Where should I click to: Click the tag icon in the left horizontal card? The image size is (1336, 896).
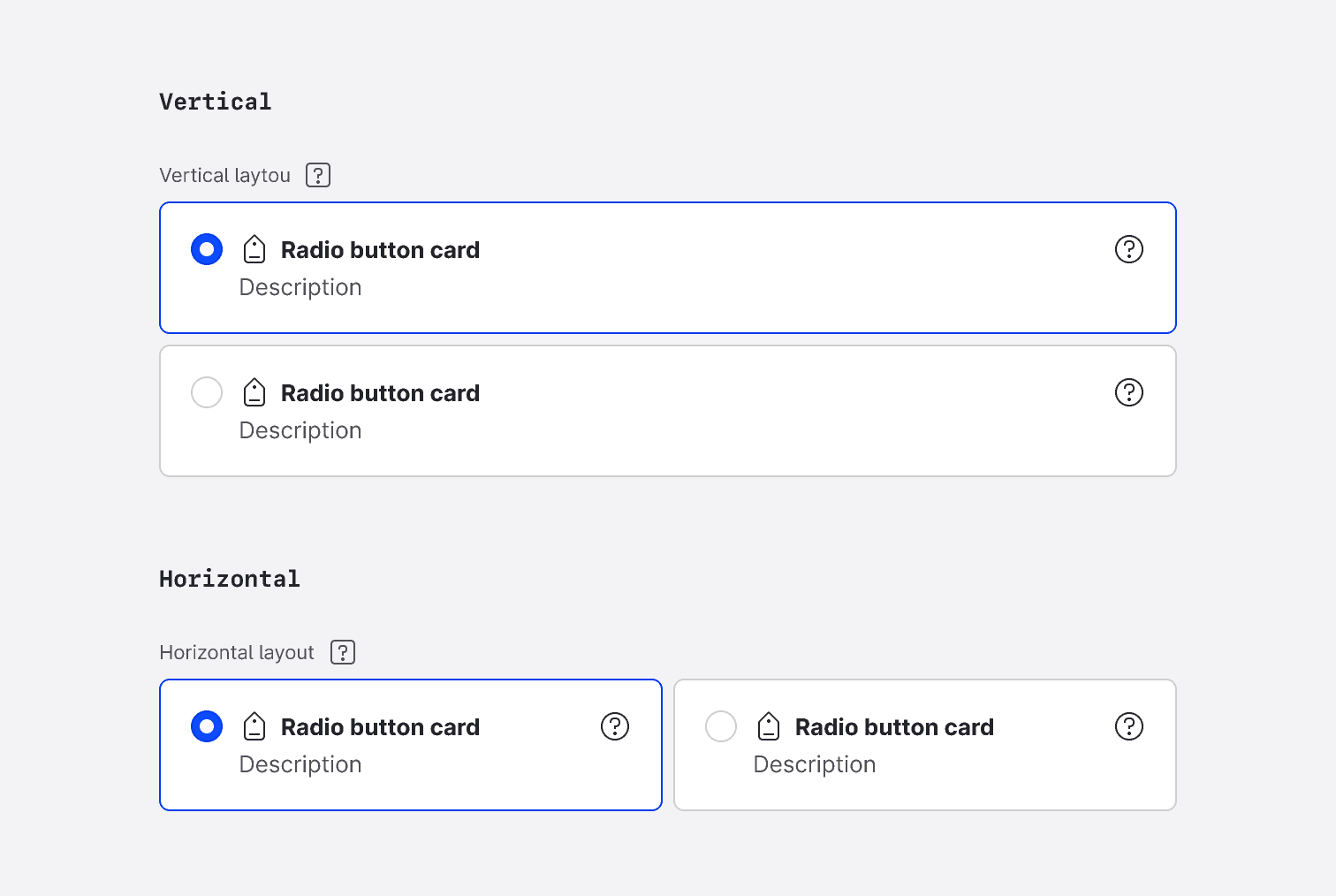click(254, 726)
